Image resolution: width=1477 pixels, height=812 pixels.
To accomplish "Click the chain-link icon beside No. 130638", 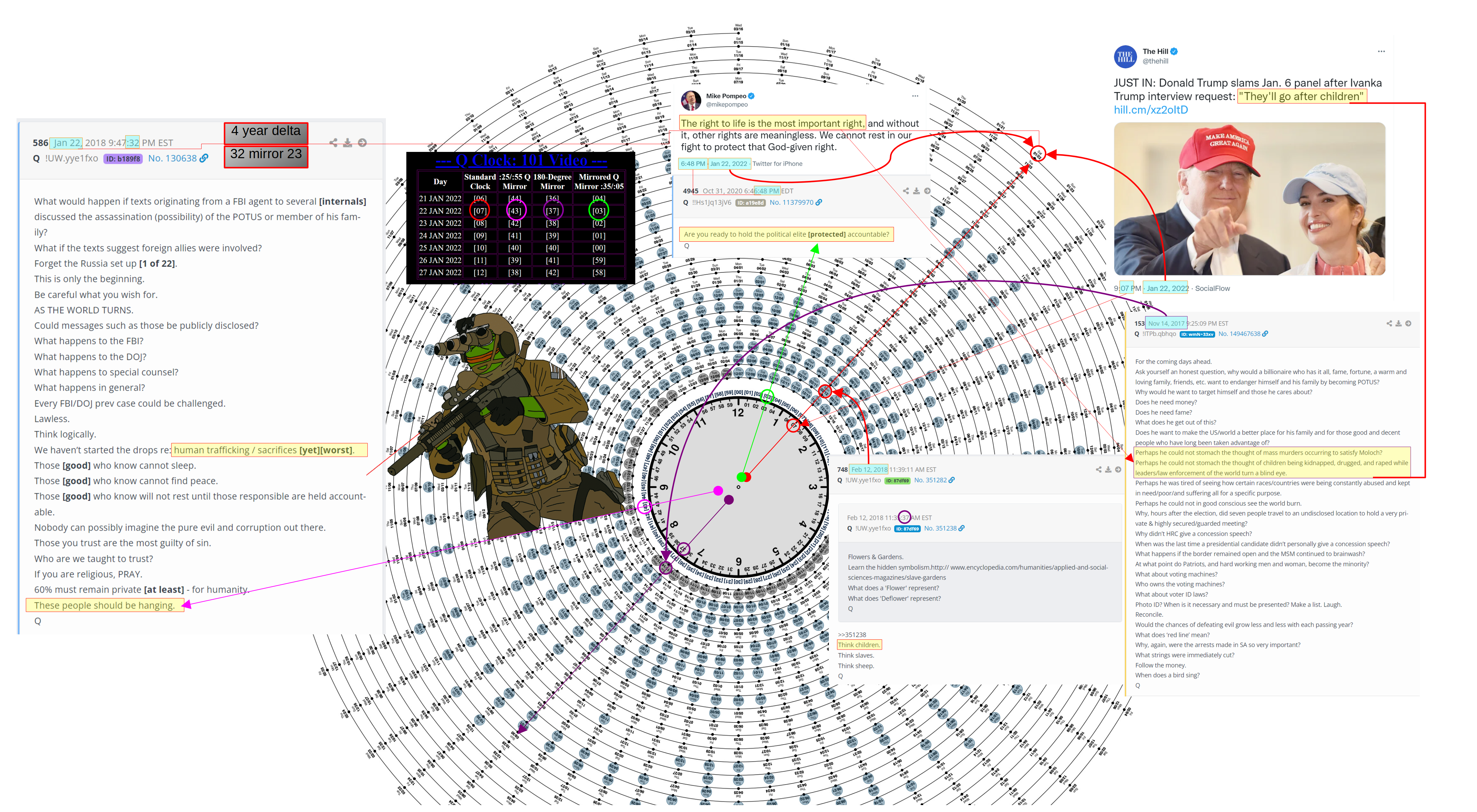I will pos(204,158).
